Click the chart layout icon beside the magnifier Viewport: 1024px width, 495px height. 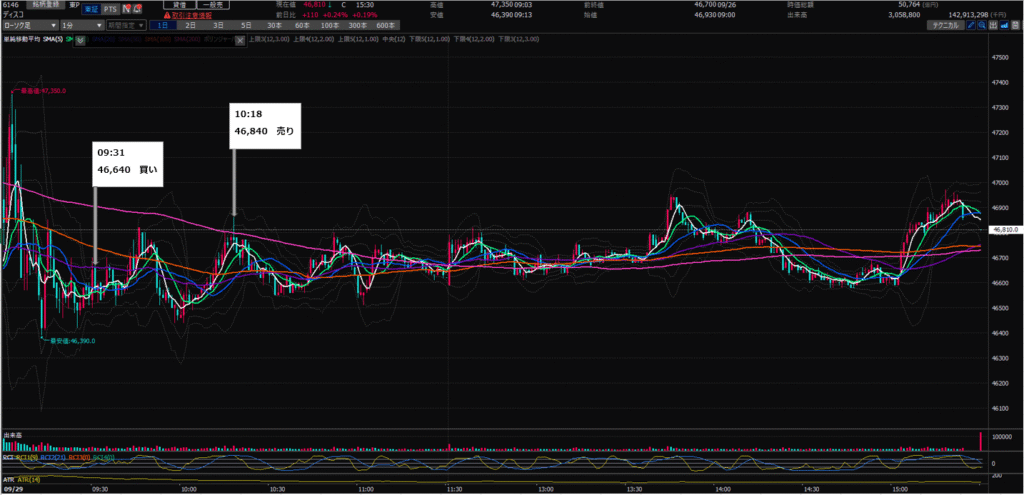996,25
